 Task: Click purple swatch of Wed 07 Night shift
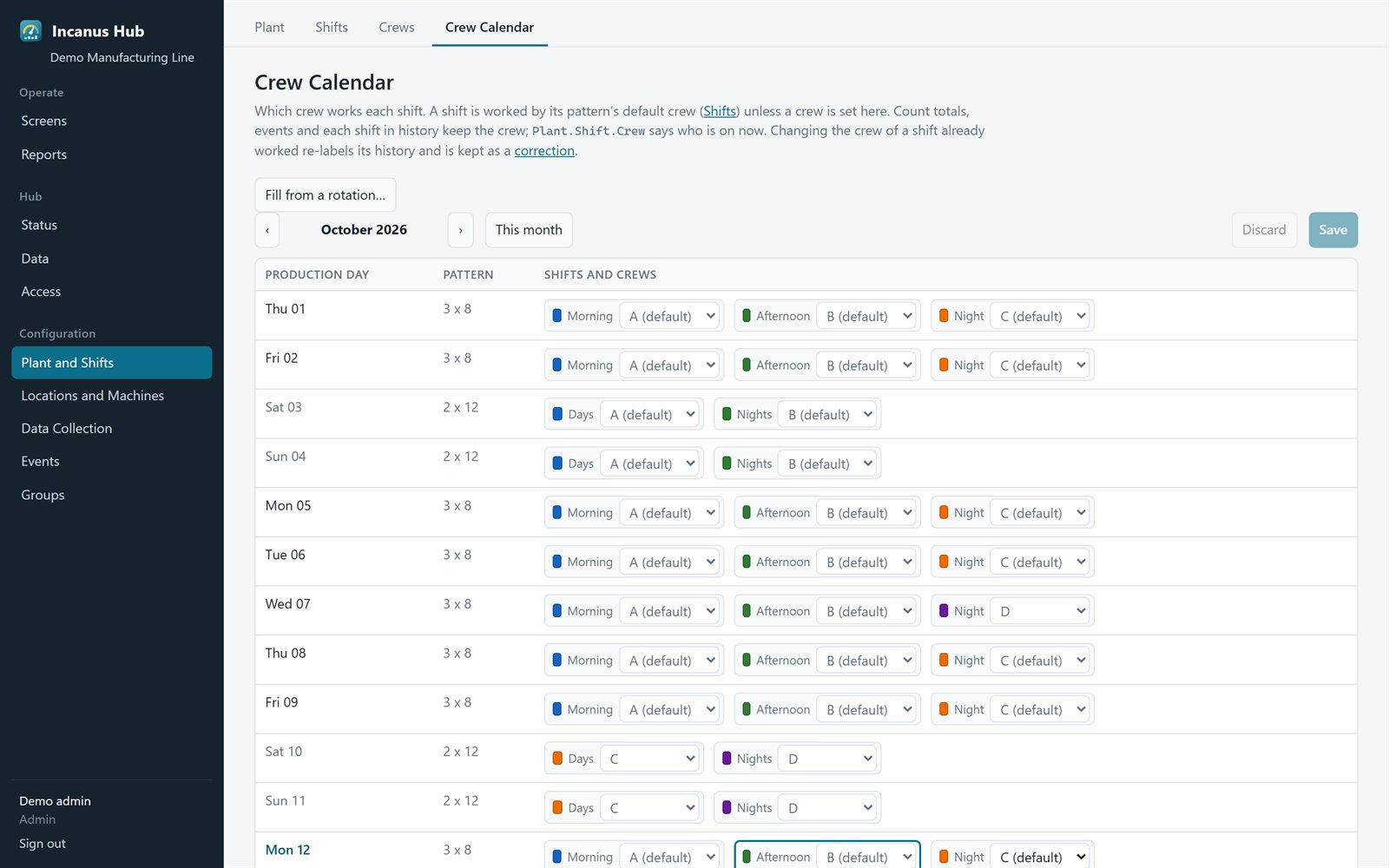pos(944,611)
